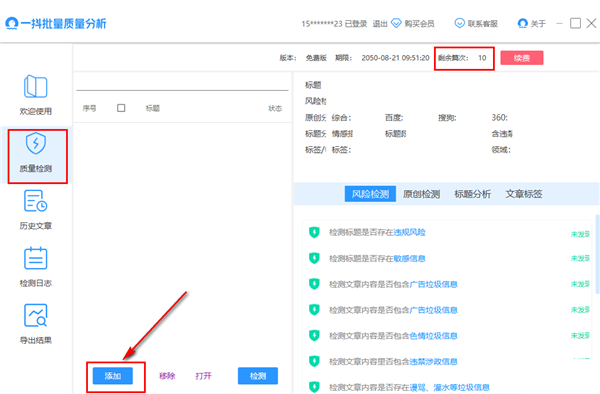Click shield icon beside 检测标题是否存在敏感信息
The image size is (600, 394).
click(x=314, y=258)
